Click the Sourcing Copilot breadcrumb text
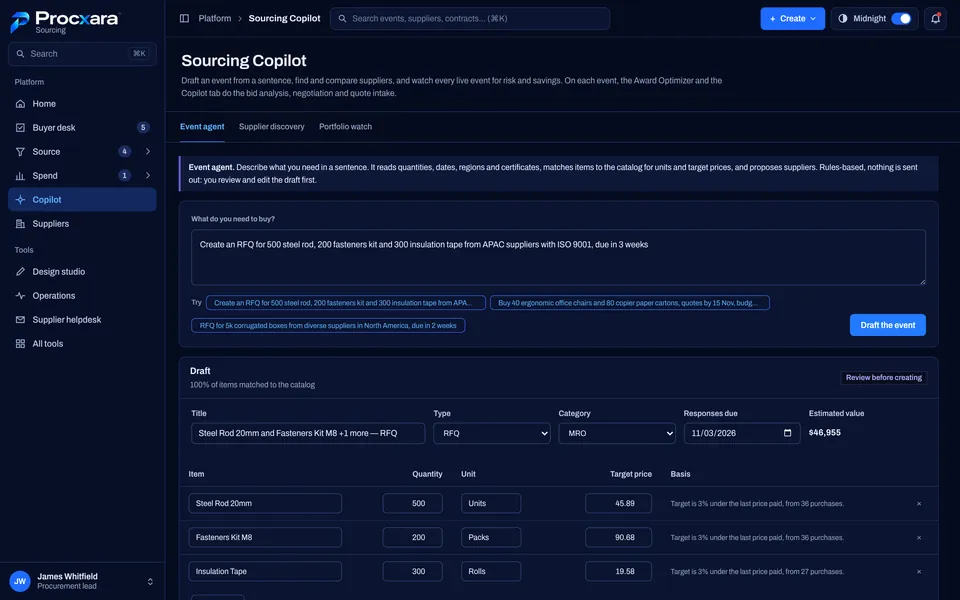 (x=284, y=18)
